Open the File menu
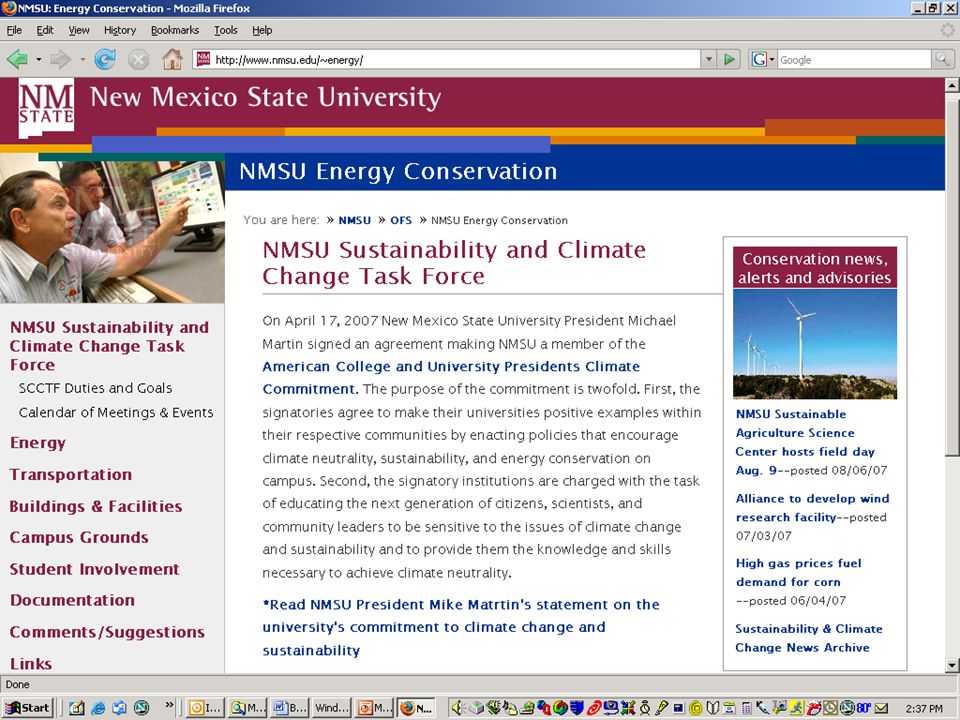 (14, 30)
